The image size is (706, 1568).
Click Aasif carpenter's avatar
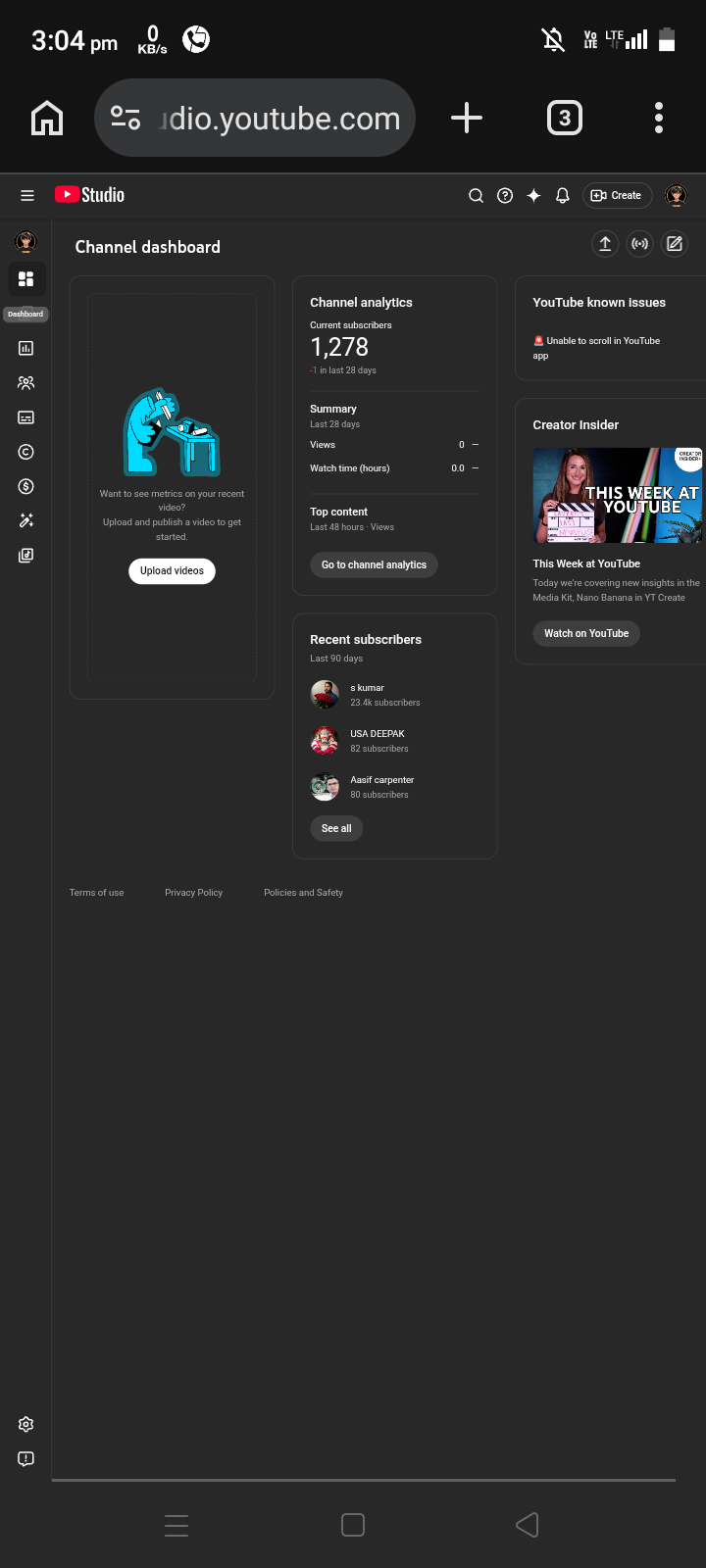coord(325,787)
